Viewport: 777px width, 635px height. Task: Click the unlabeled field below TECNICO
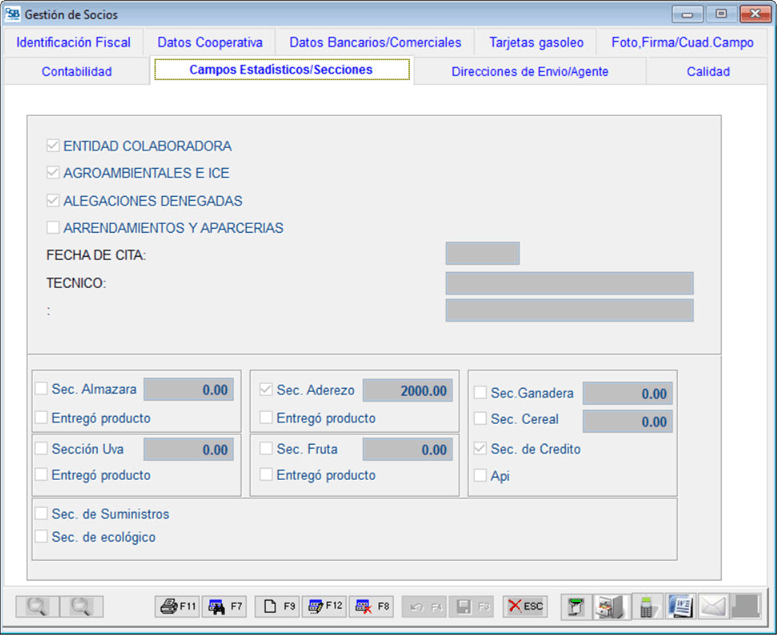point(569,310)
